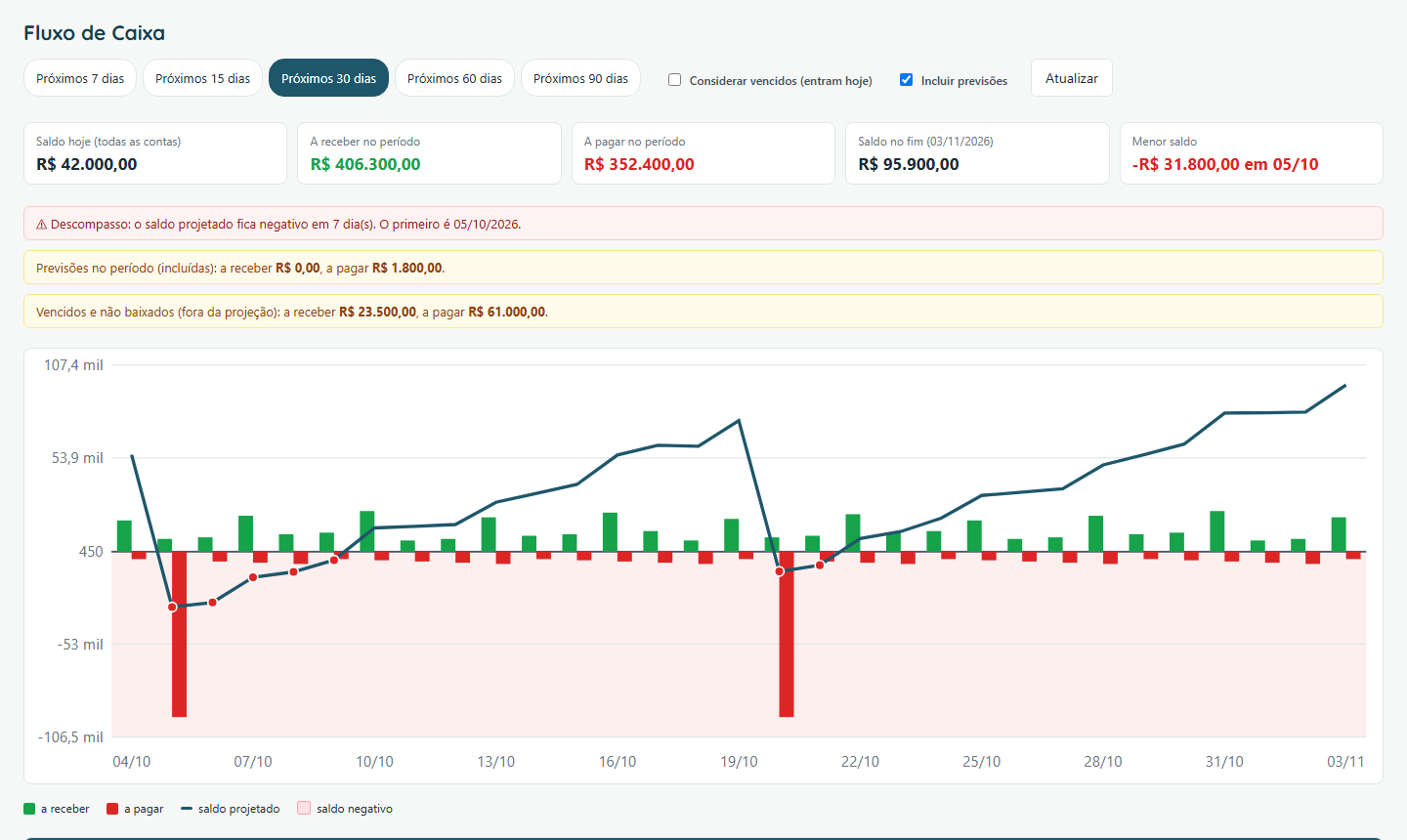
Task: Click the pink saldo negativo legend swatch
Action: click(304, 809)
